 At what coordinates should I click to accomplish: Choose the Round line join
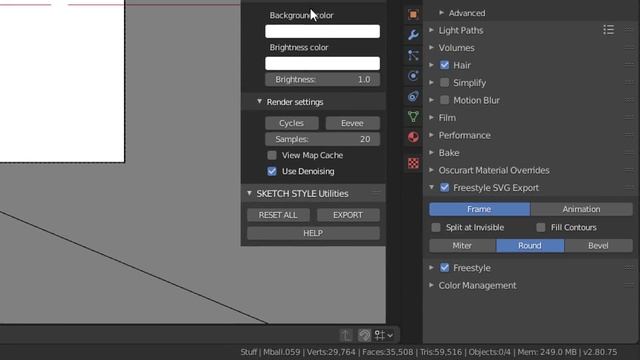click(x=530, y=246)
